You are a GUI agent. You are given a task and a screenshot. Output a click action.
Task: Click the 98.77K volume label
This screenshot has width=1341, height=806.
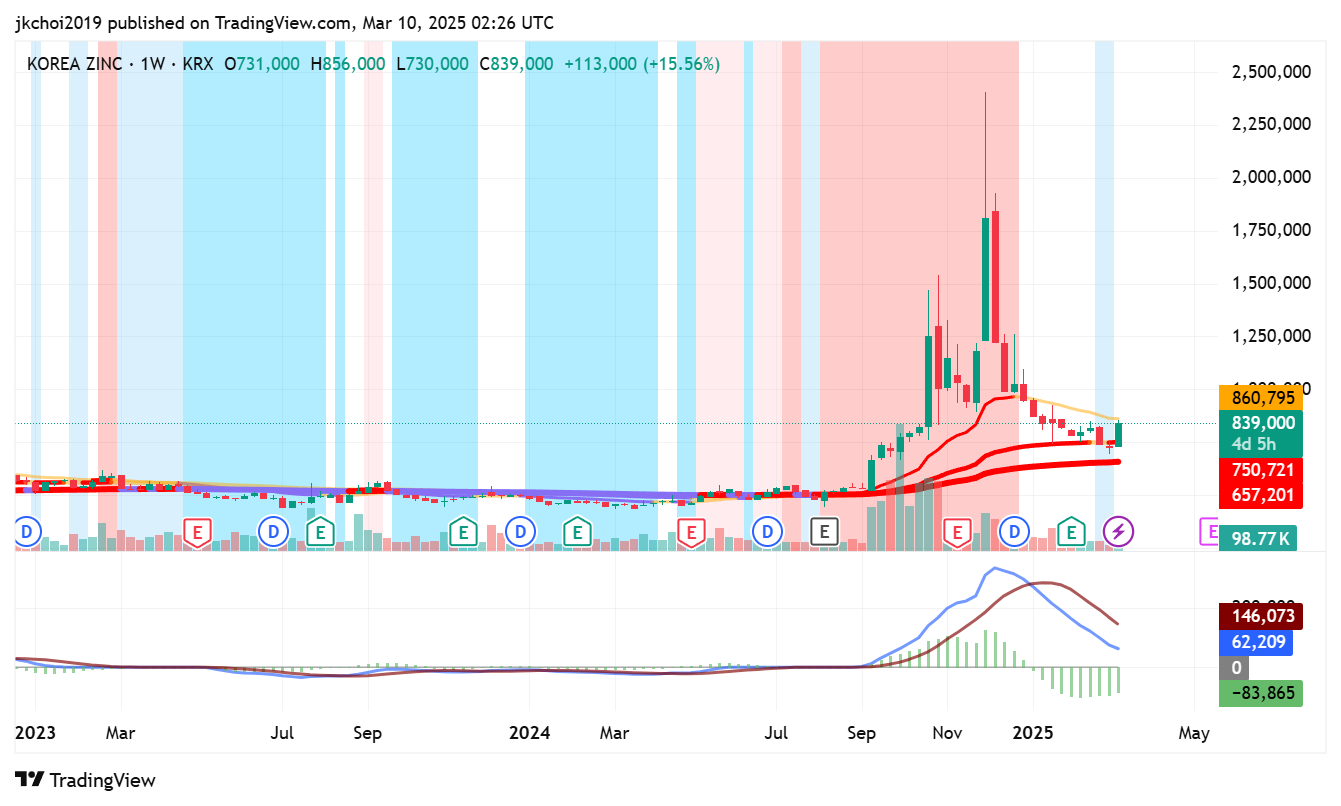click(x=1258, y=538)
